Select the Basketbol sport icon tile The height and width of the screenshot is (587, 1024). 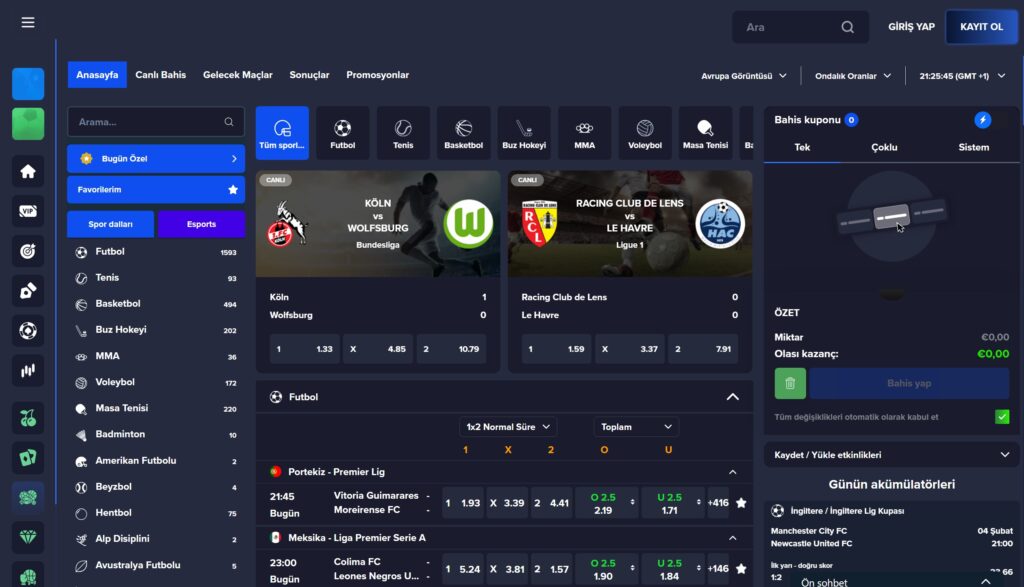(x=464, y=133)
